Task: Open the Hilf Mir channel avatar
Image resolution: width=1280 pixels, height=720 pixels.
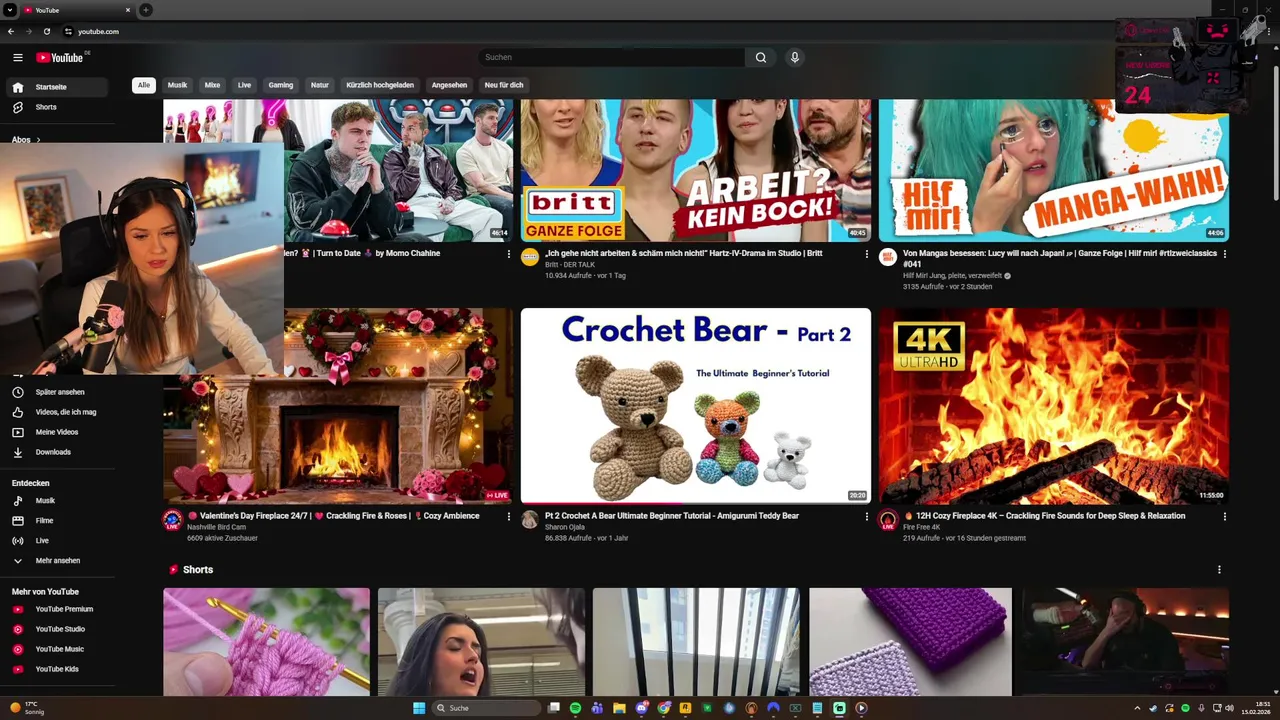Action: pyautogui.click(x=888, y=257)
